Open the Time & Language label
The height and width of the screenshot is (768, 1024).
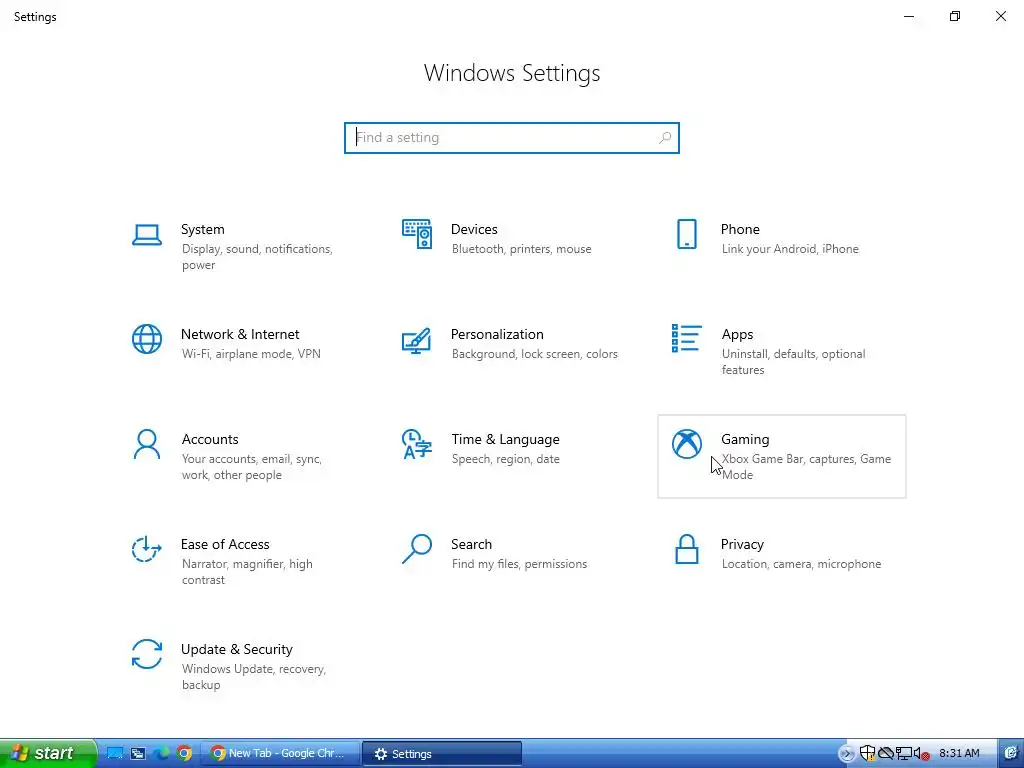point(505,440)
